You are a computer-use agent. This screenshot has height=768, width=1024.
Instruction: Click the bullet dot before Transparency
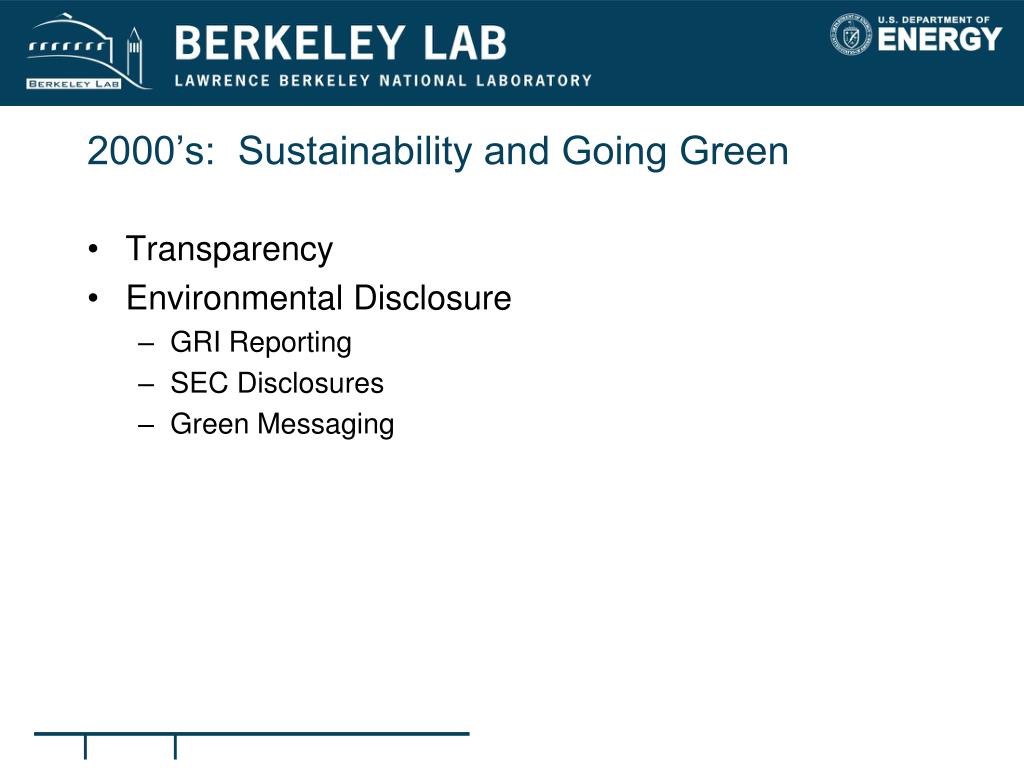[x=93, y=250]
